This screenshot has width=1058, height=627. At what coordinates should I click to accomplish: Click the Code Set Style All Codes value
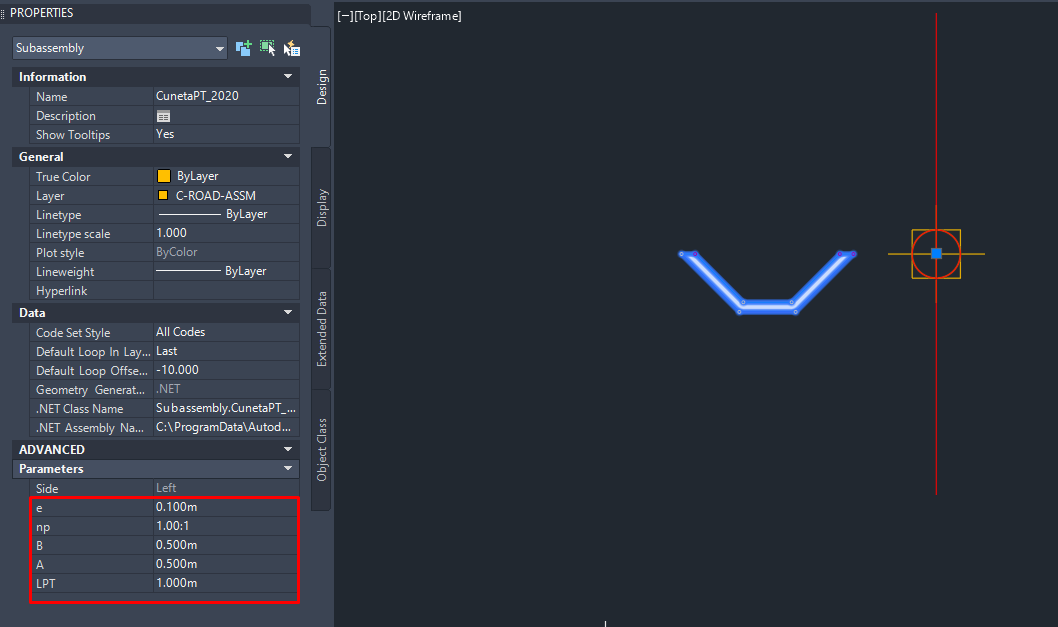[226, 332]
